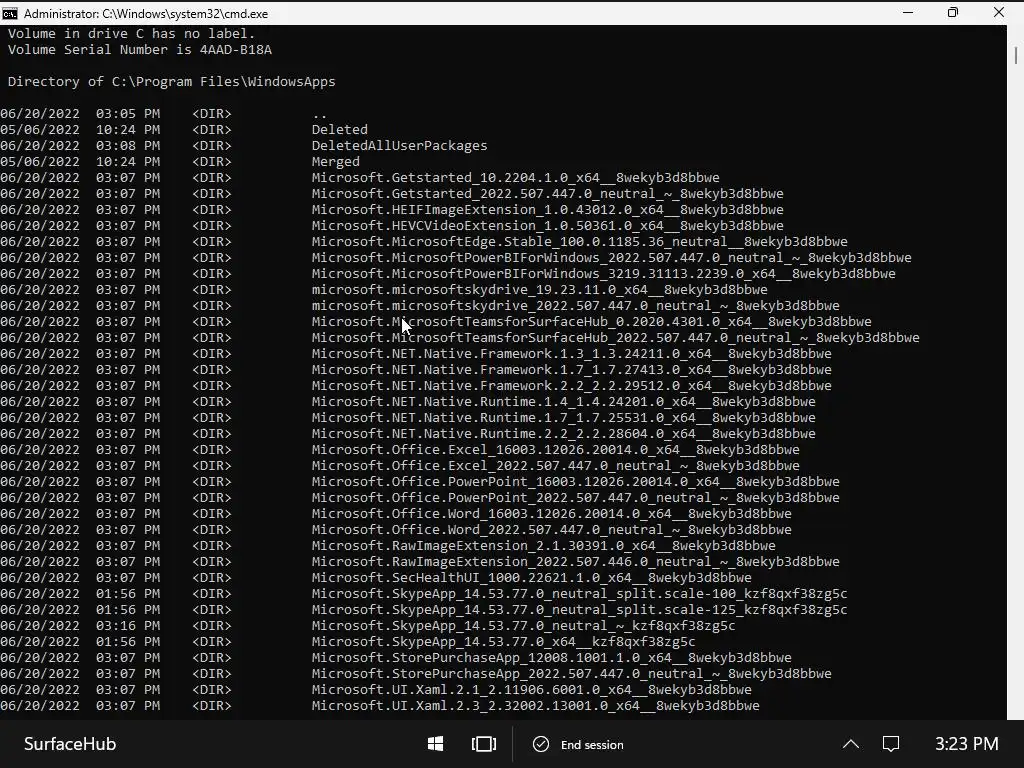Click SkypeApp_14.53.77.0_neutral_~ entry
Screen dimensions: 1024x768
pyautogui.click(x=523, y=626)
